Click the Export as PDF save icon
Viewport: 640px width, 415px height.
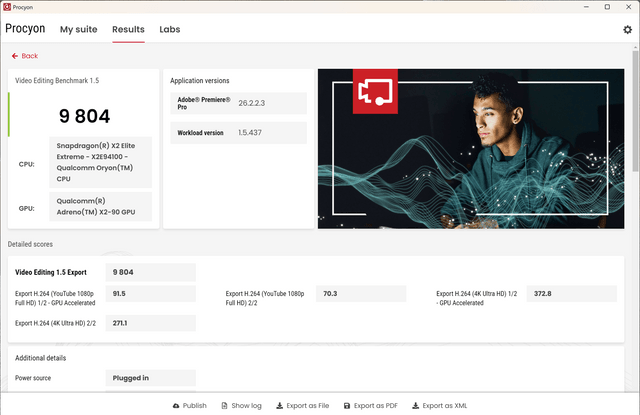pos(347,406)
